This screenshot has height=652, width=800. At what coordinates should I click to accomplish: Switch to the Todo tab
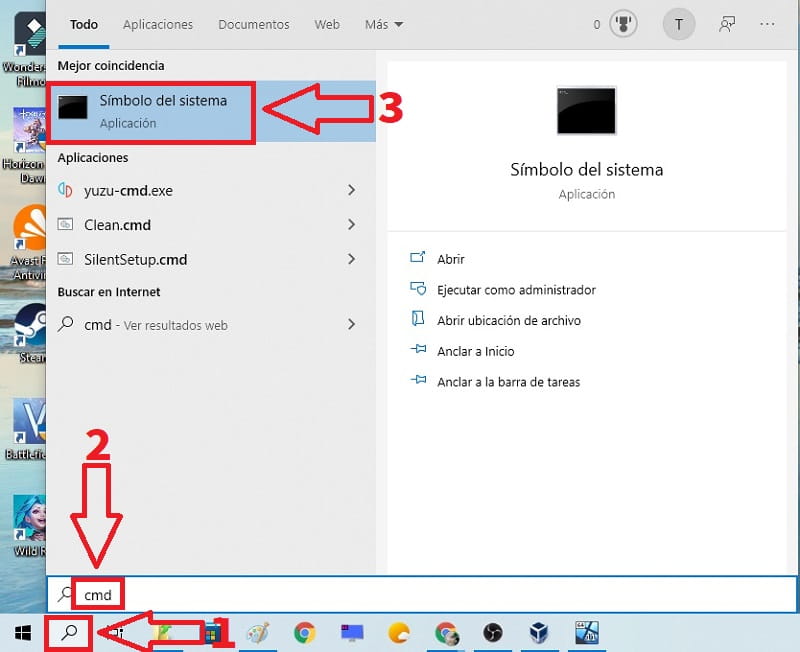coord(84,24)
